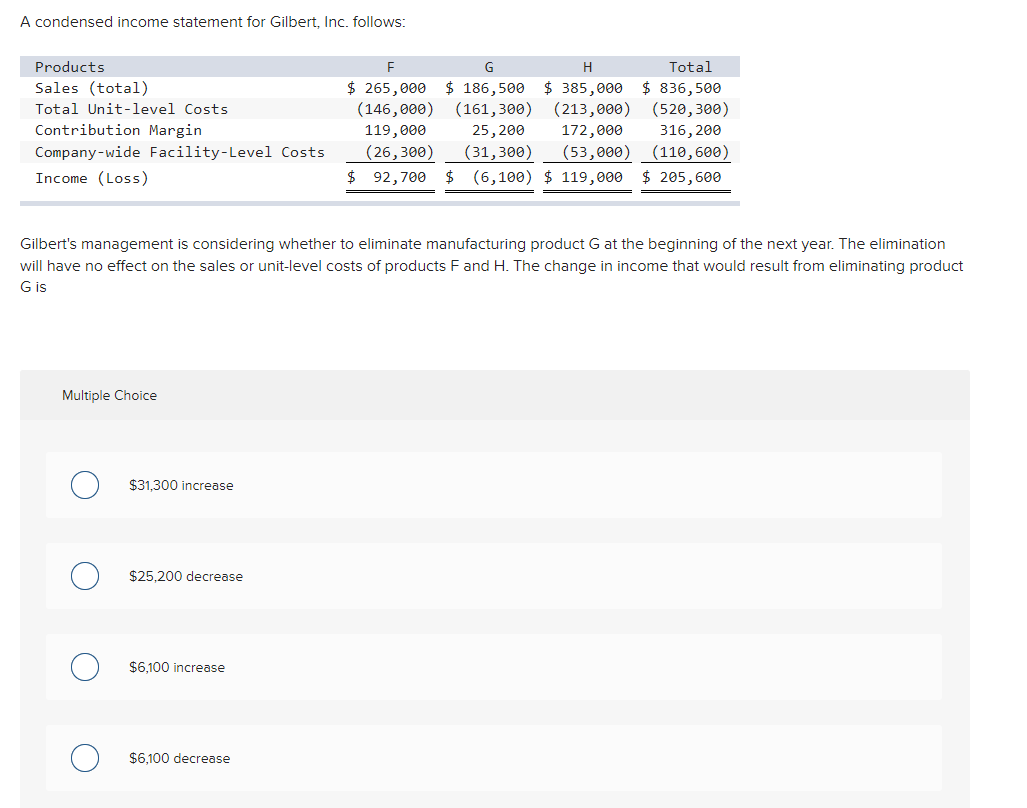1027x808 pixels.
Task: Click the 'Total' column header
Action: (690, 67)
